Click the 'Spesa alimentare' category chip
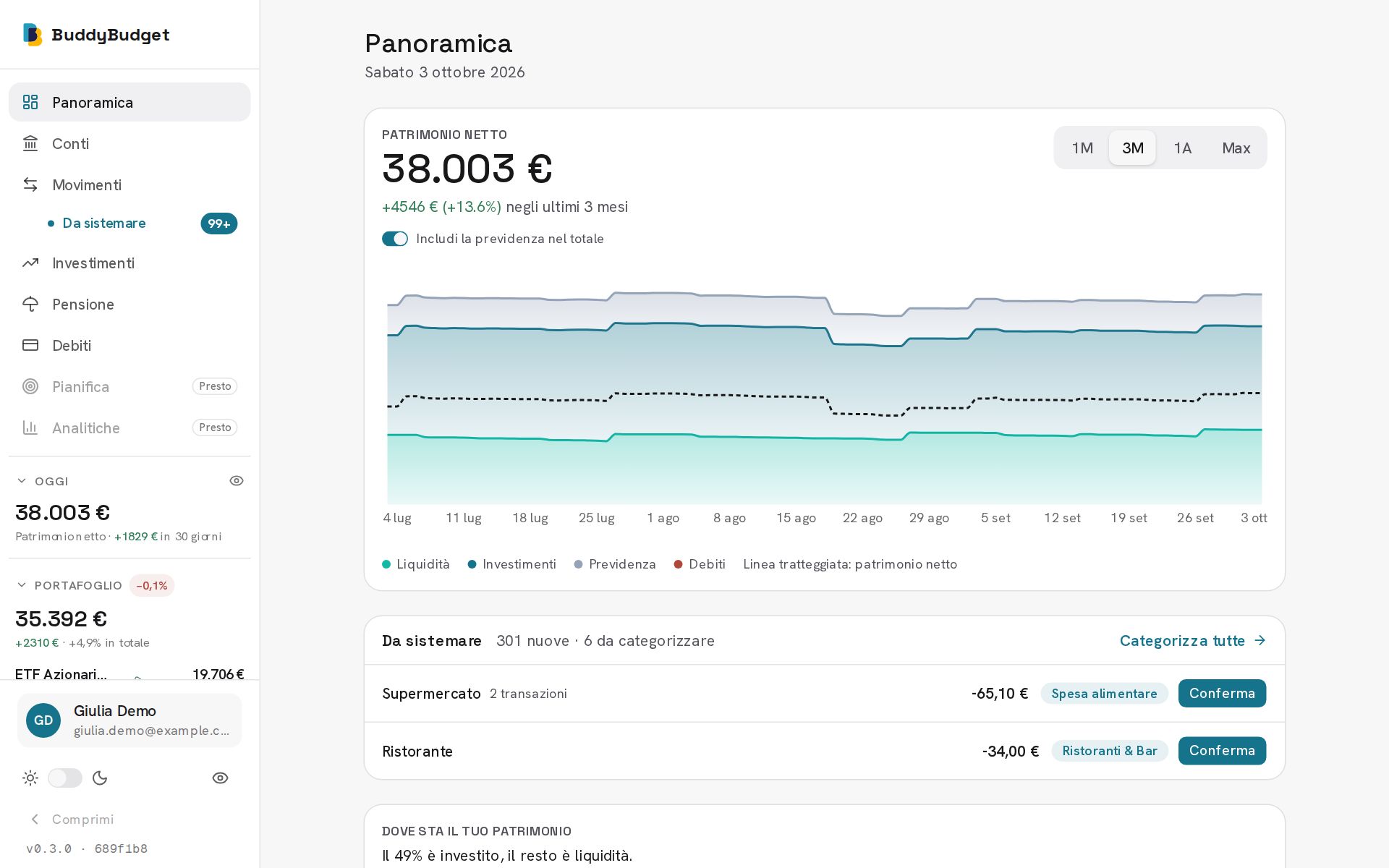Viewport: 1389px width, 868px height. tap(1104, 694)
